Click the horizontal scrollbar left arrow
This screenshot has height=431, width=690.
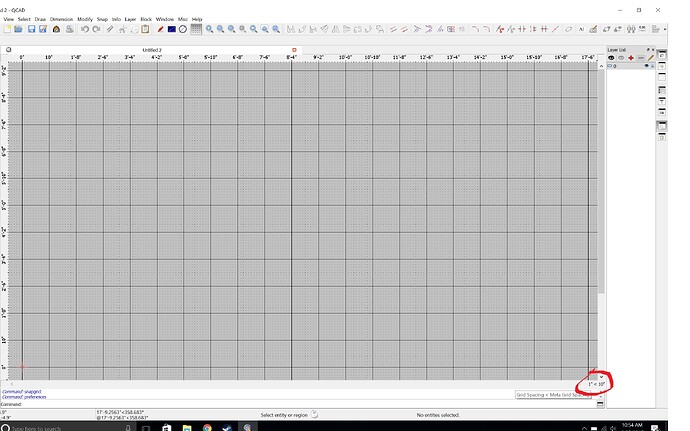click(x=11, y=384)
